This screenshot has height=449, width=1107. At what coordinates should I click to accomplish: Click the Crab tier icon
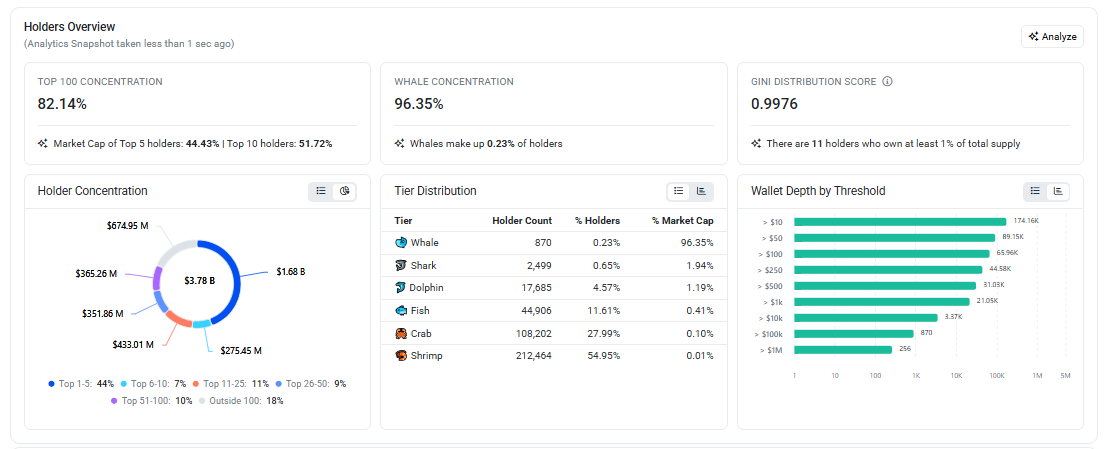401,333
